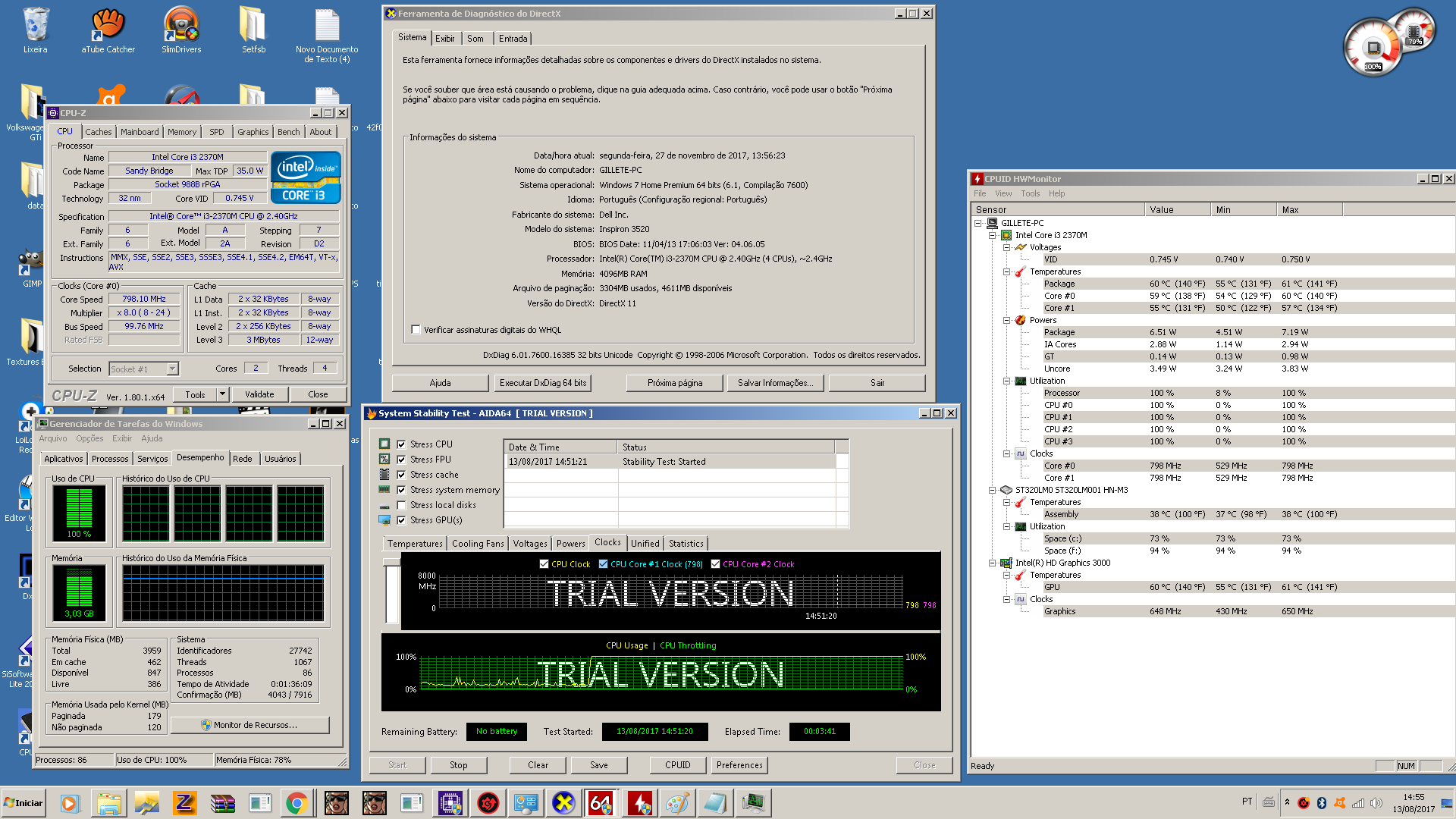This screenshot has width=1456, height=819.
Task: Open the CPU-Z Tools dropdown arrow
Action: pos(222,394)
